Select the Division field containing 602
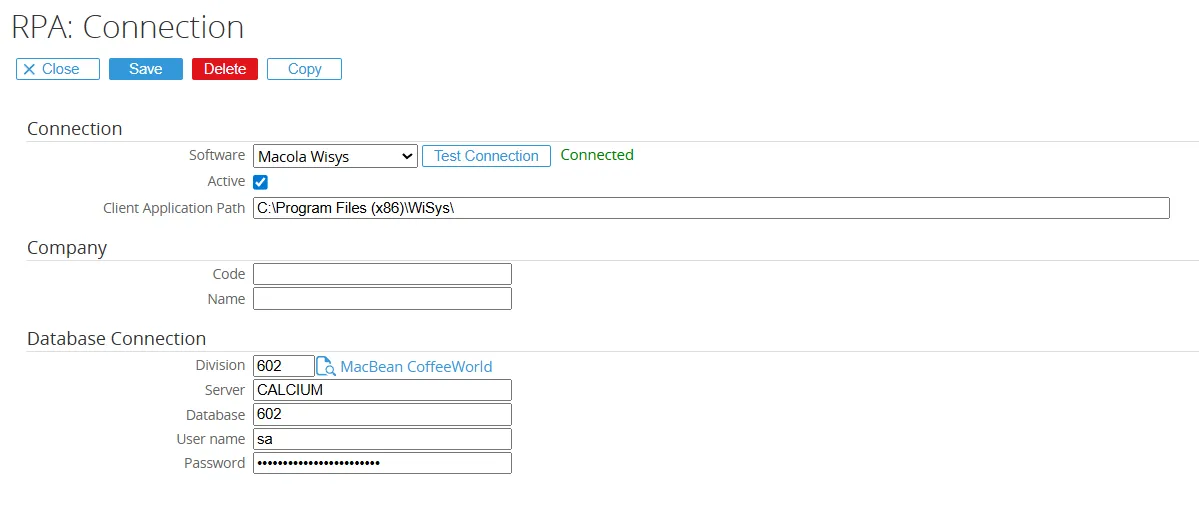Screen dimensions: 1199x512 284,366
